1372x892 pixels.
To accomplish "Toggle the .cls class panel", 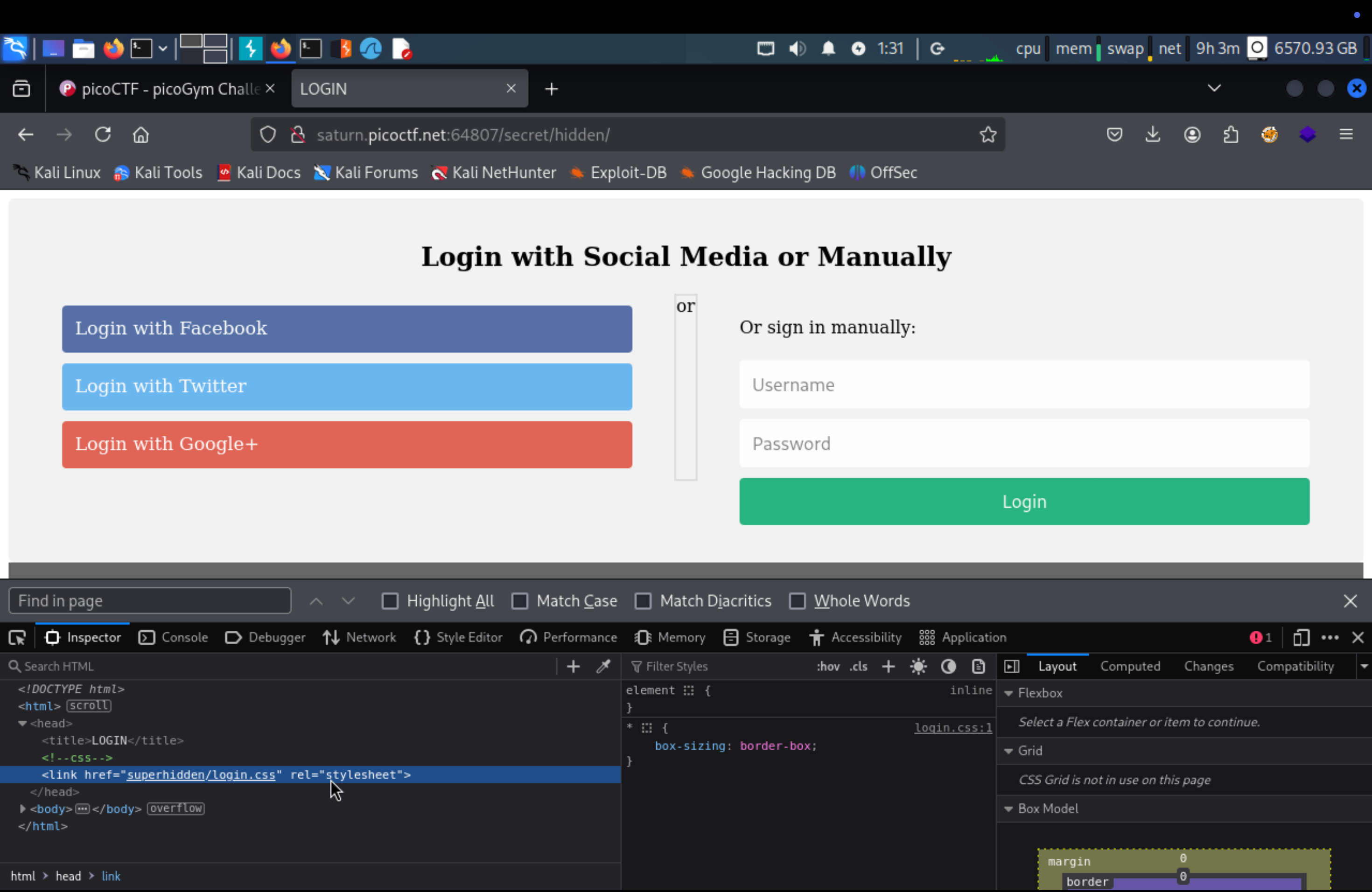I will point(858,666).
